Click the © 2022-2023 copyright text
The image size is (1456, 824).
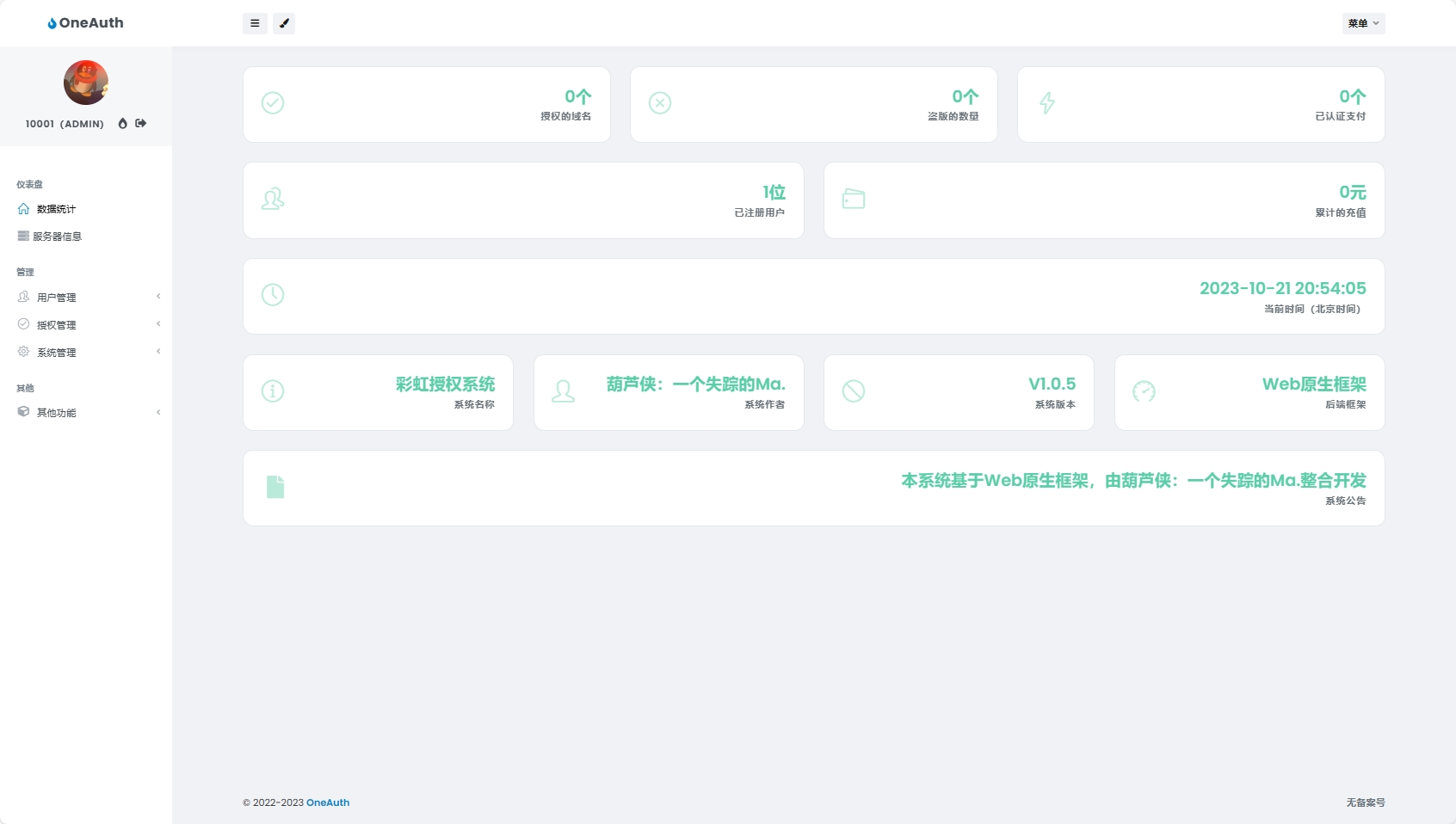coord(273,802)
